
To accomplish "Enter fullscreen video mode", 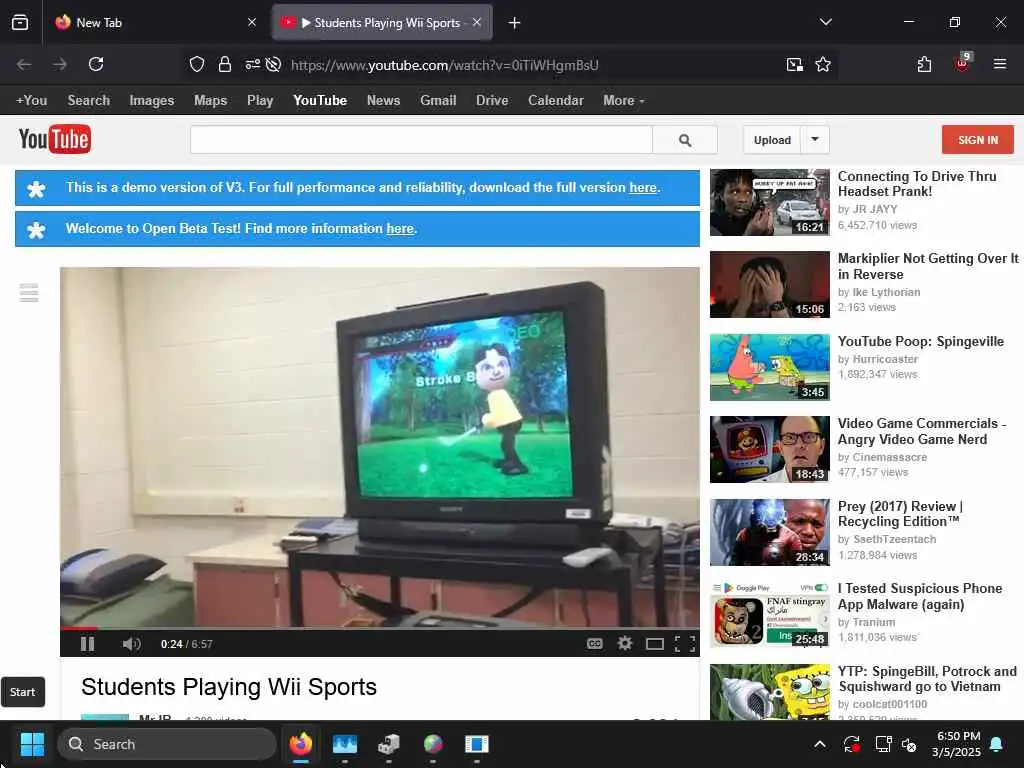I will pyautogui.click(x=684, y=644).
